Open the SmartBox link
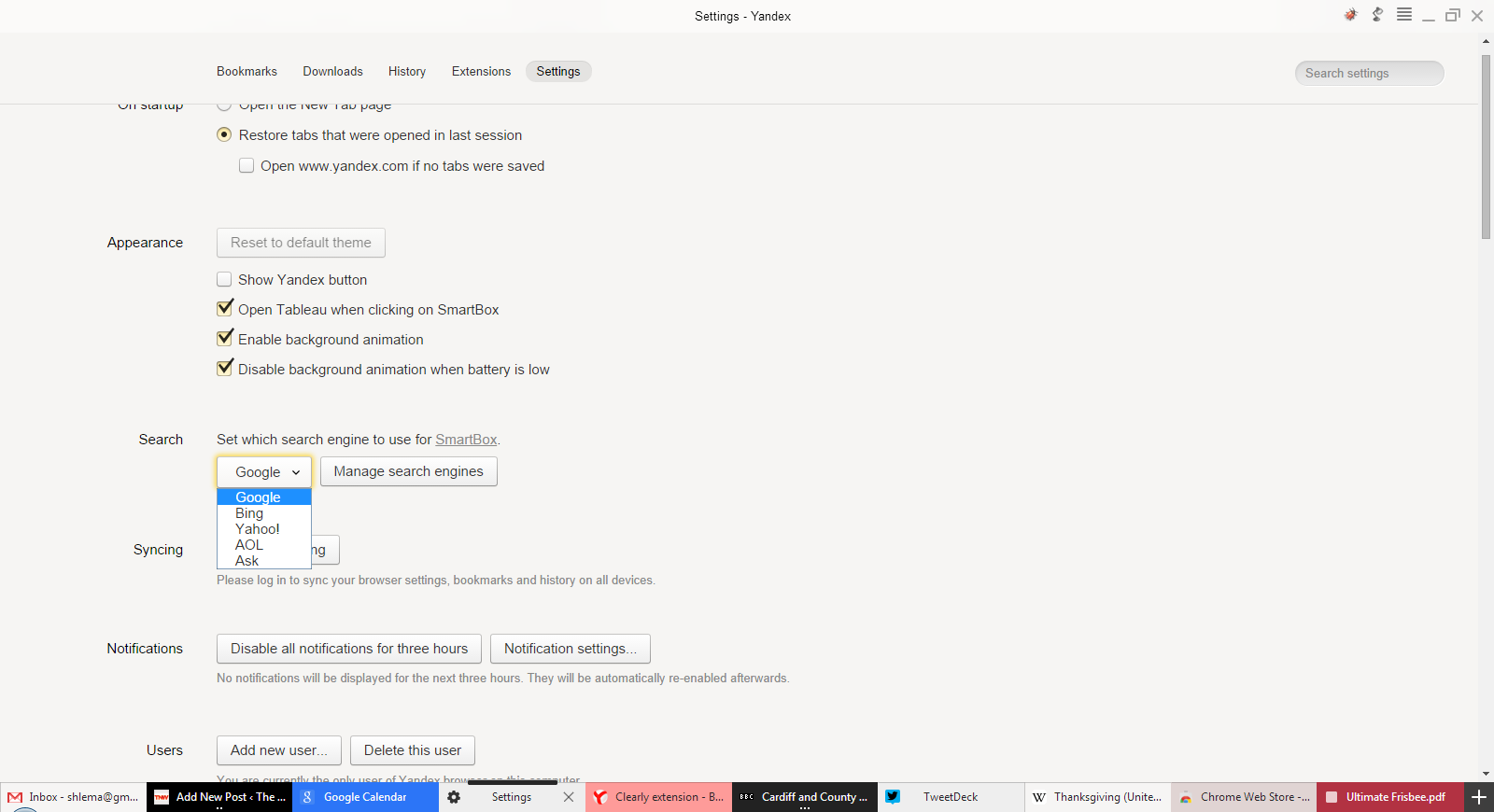The image size is (1494, 812). pyautogui.click(x=466, y=440)
